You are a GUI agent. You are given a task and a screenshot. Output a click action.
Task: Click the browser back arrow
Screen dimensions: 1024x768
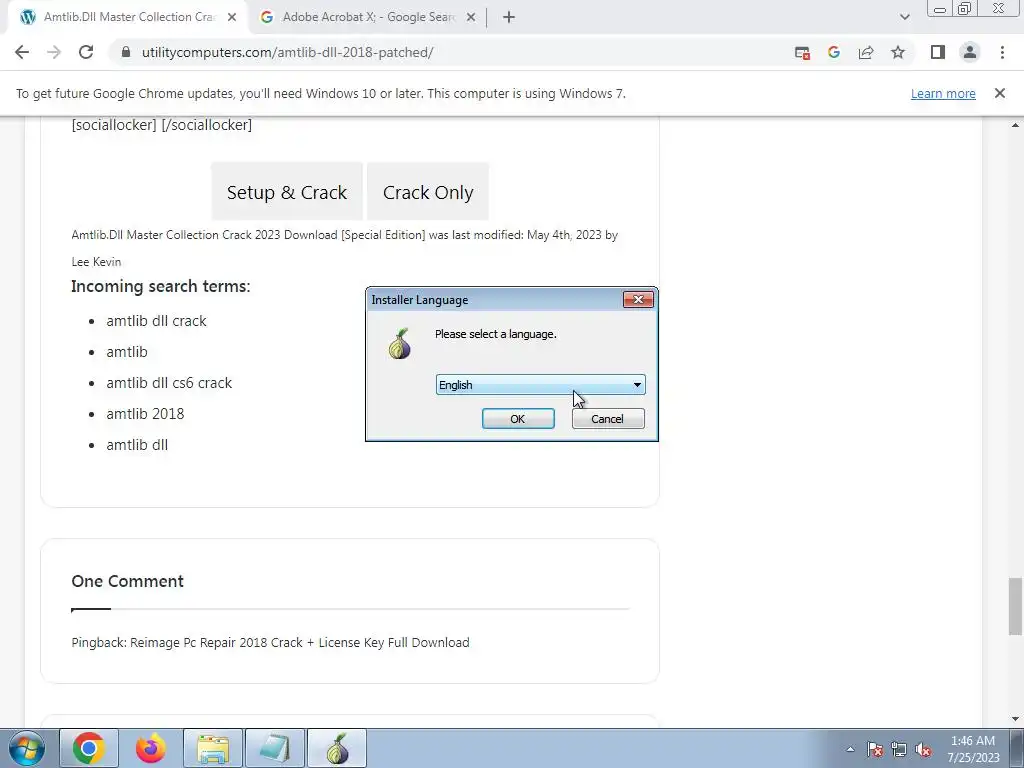[22, 52]
